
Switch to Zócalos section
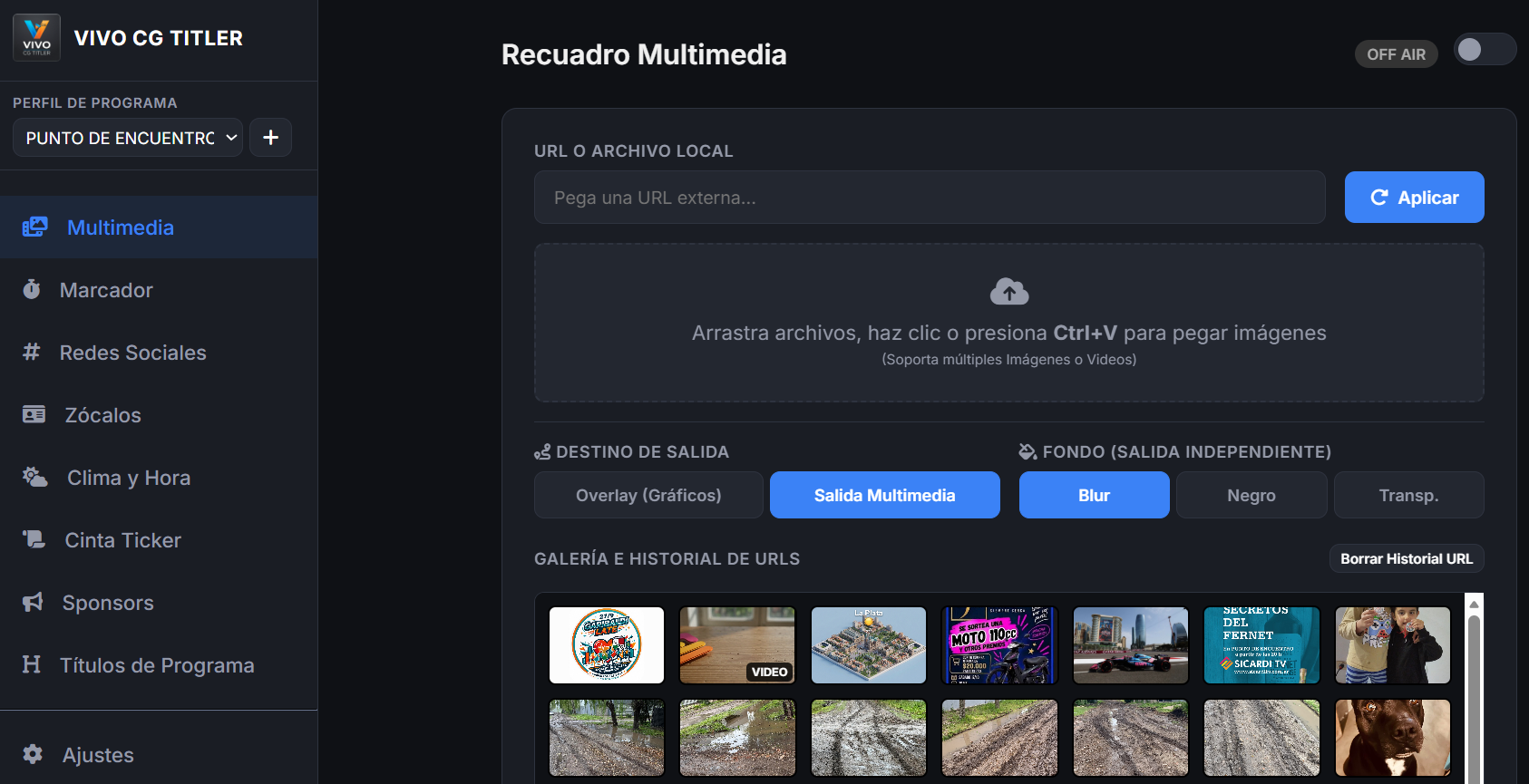pos(159,414)
